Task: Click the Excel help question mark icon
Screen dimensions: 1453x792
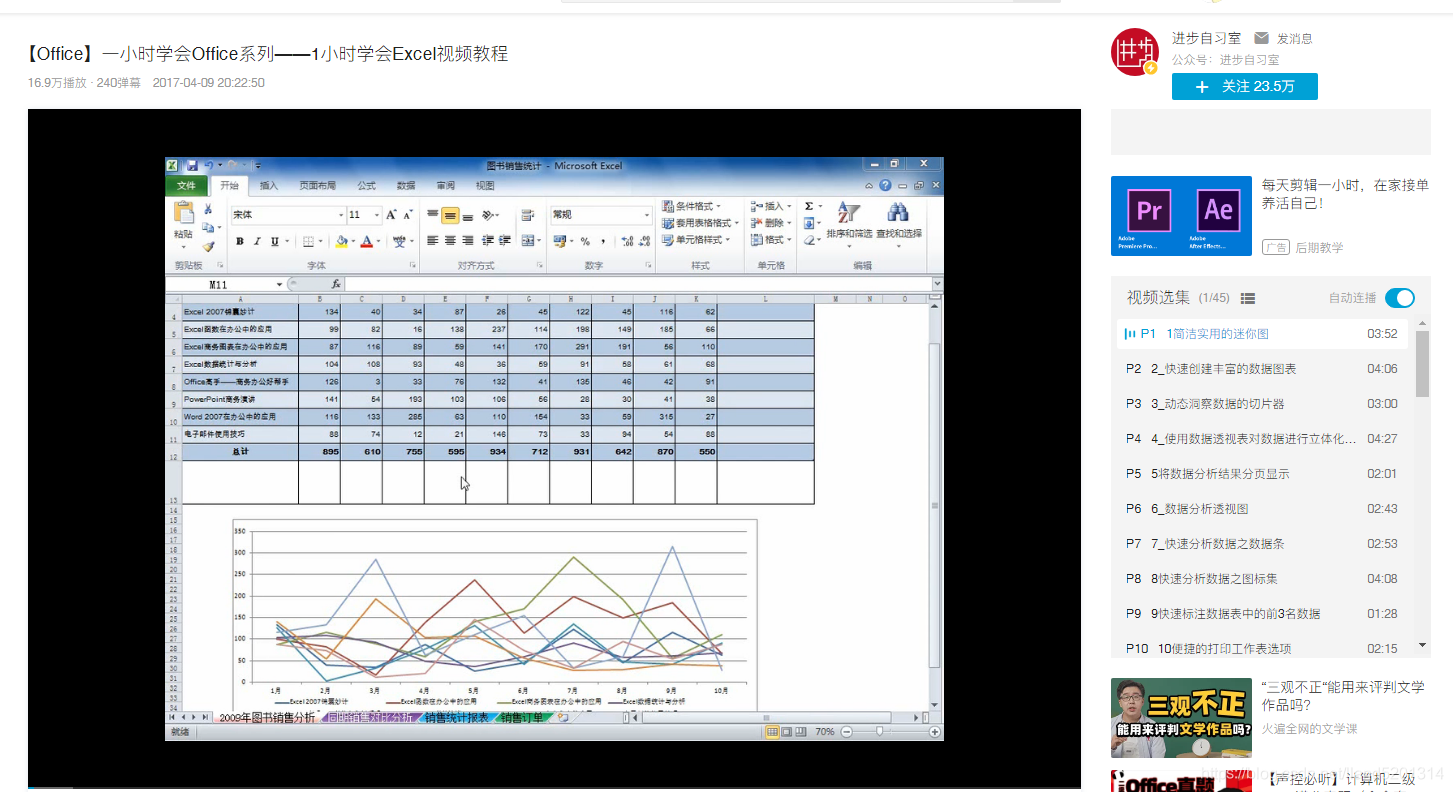Action: point(885,185)
